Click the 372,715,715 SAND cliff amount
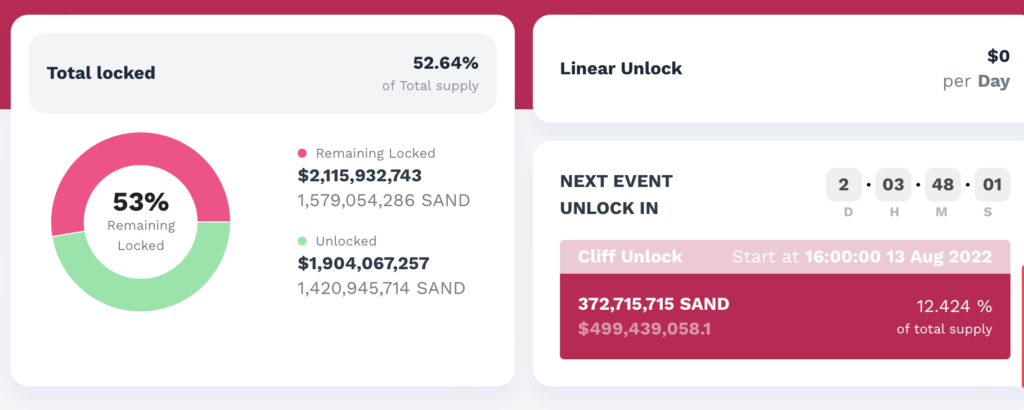Image resolution: width=1024 pixels, height=410 pixels. 653,304
